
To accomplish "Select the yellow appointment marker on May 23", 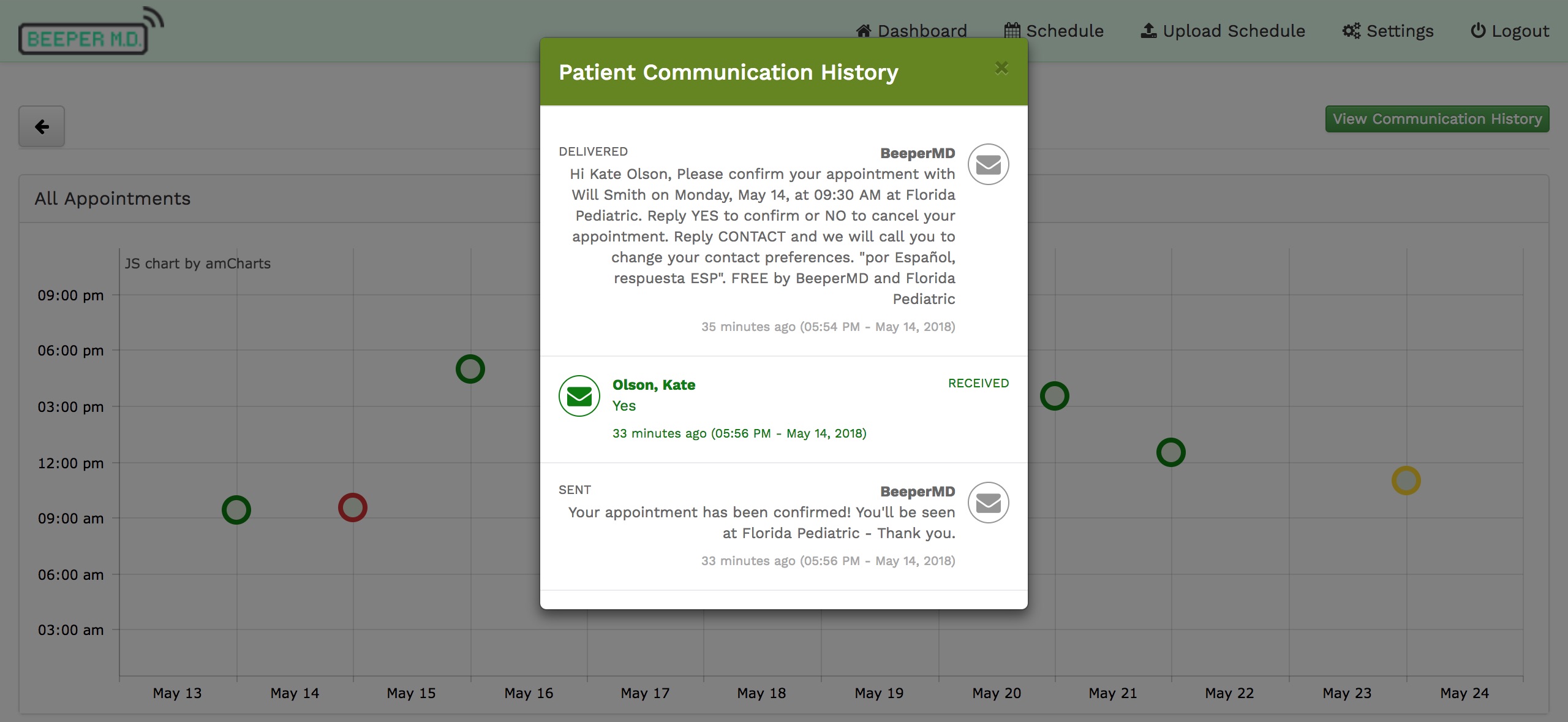I will 1406,481.
